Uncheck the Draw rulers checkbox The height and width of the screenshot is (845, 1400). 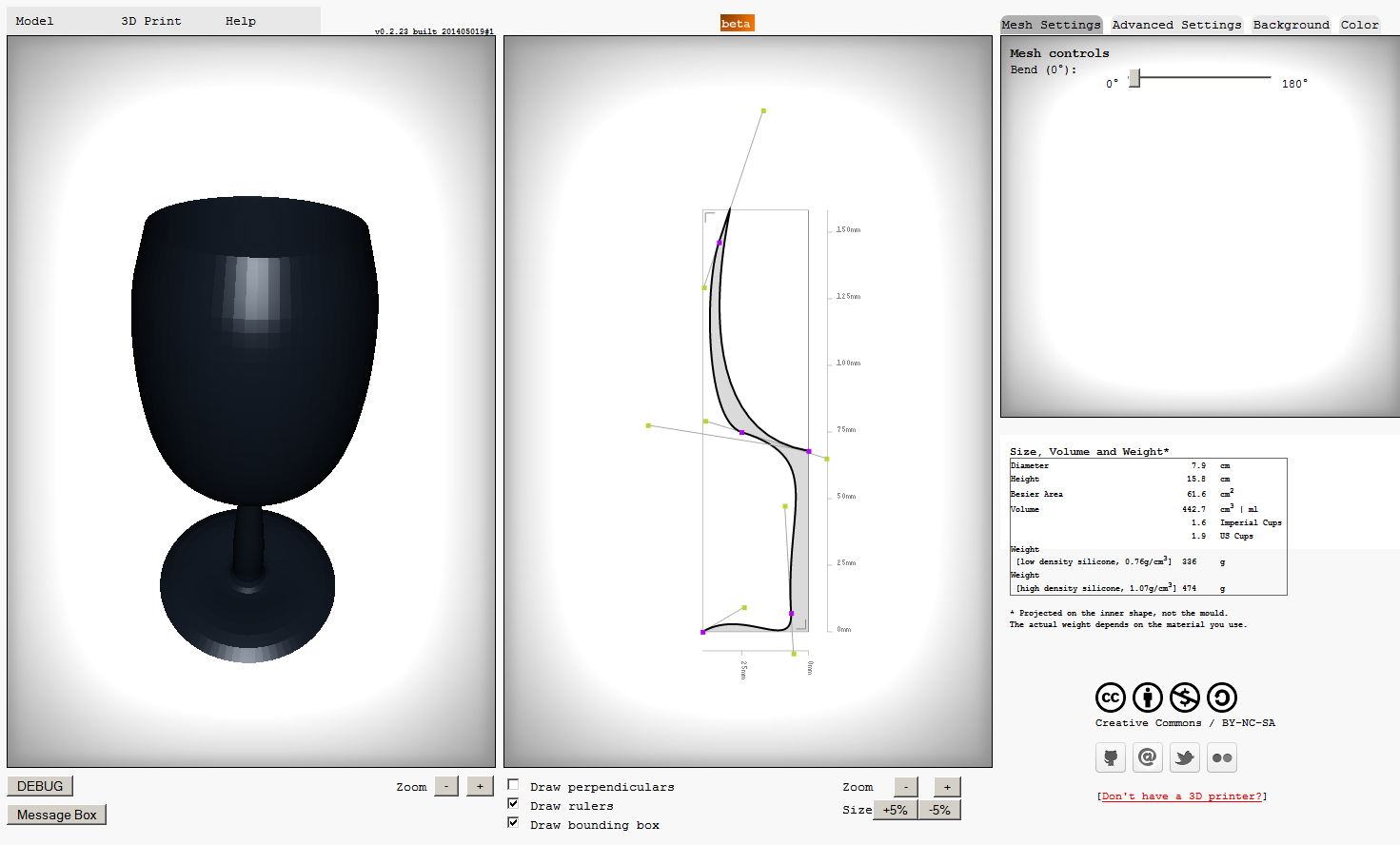pos(513,804)
